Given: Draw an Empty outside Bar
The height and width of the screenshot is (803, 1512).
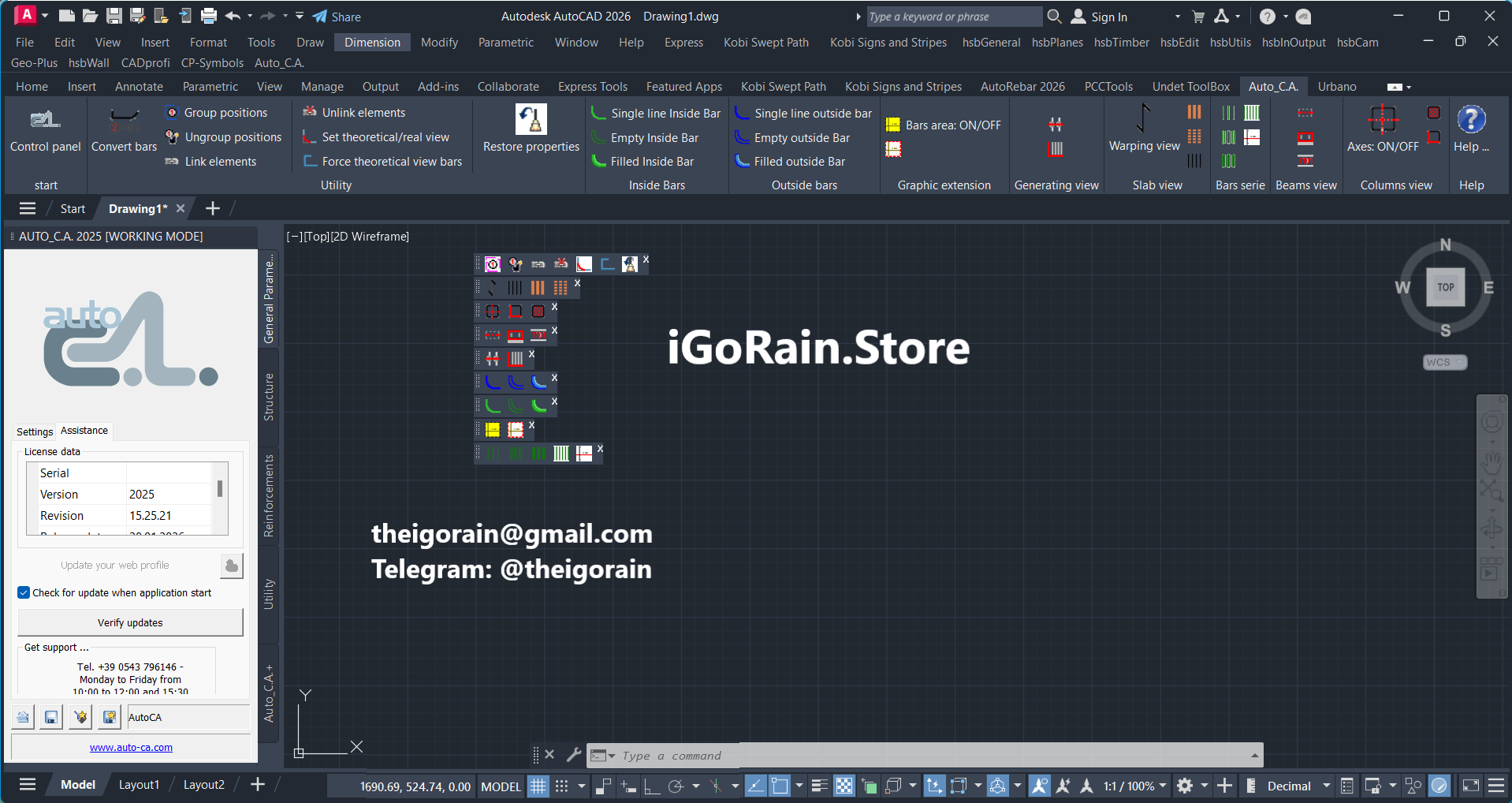Looking at the screenshot, I should point(792,138).
